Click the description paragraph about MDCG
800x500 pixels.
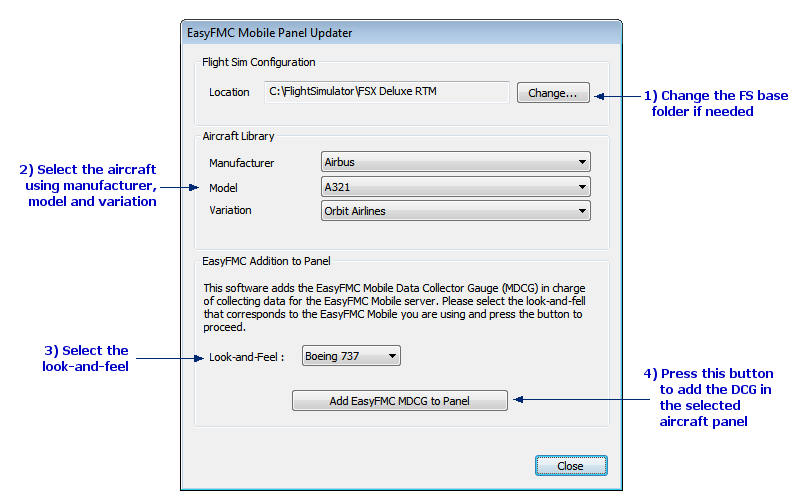394,308
